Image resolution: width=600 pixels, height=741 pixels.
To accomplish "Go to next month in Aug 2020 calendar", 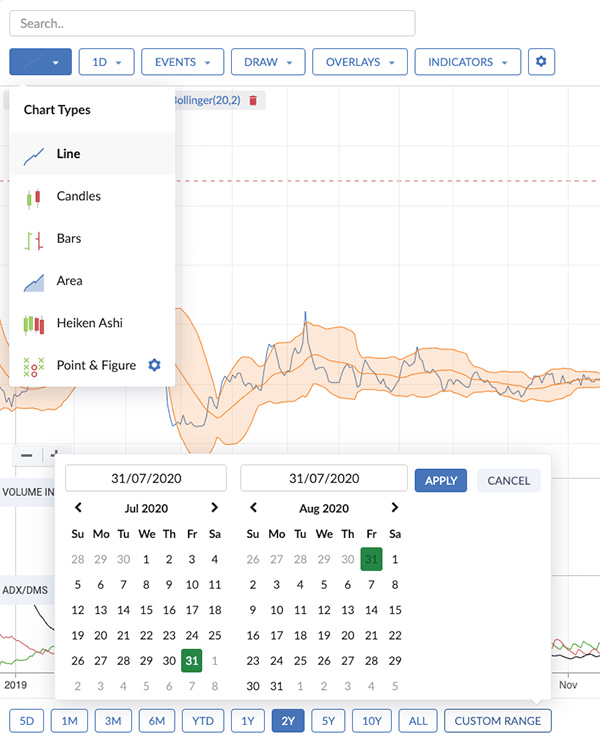I will tap(395, 508).
